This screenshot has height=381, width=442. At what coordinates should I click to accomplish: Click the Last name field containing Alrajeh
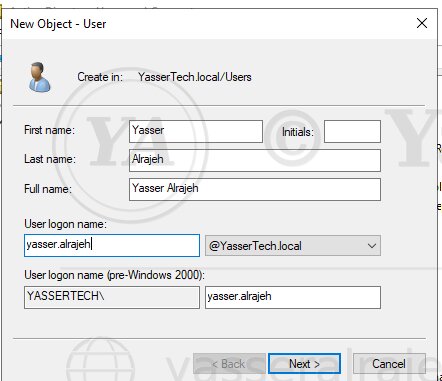click(x=255, y=160)
